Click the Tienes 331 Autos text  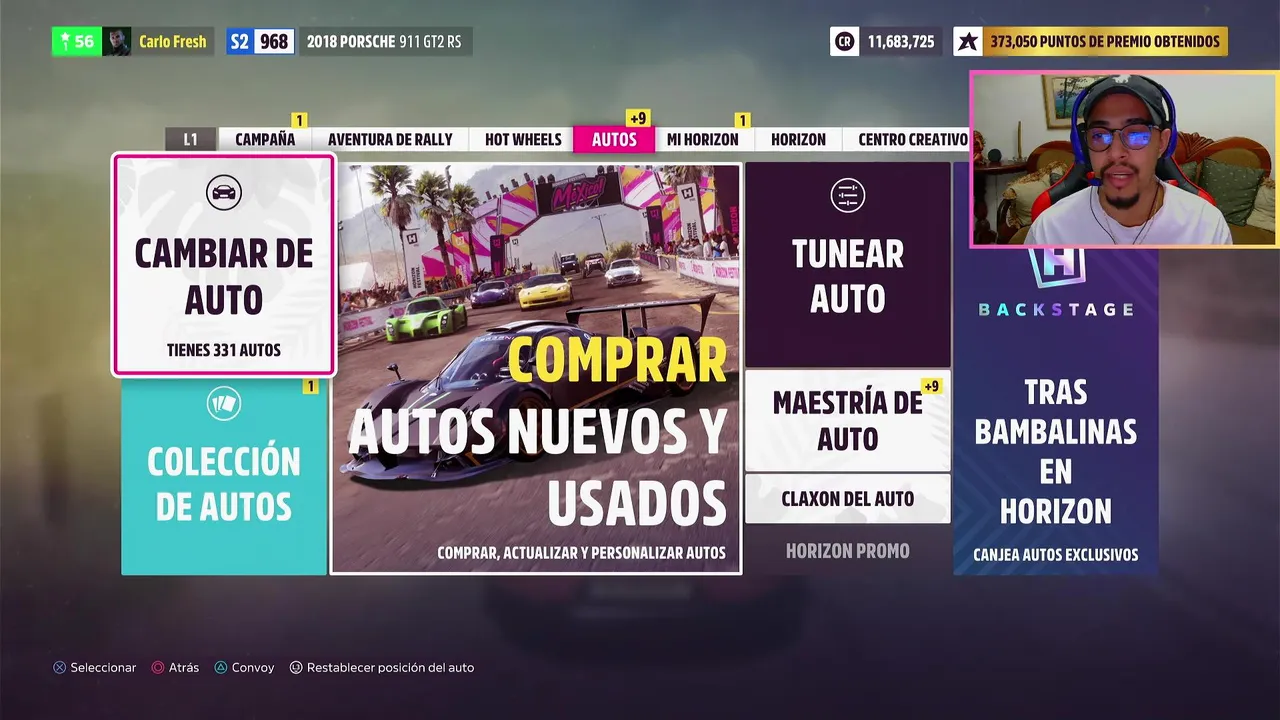click(x=224, y=350)
